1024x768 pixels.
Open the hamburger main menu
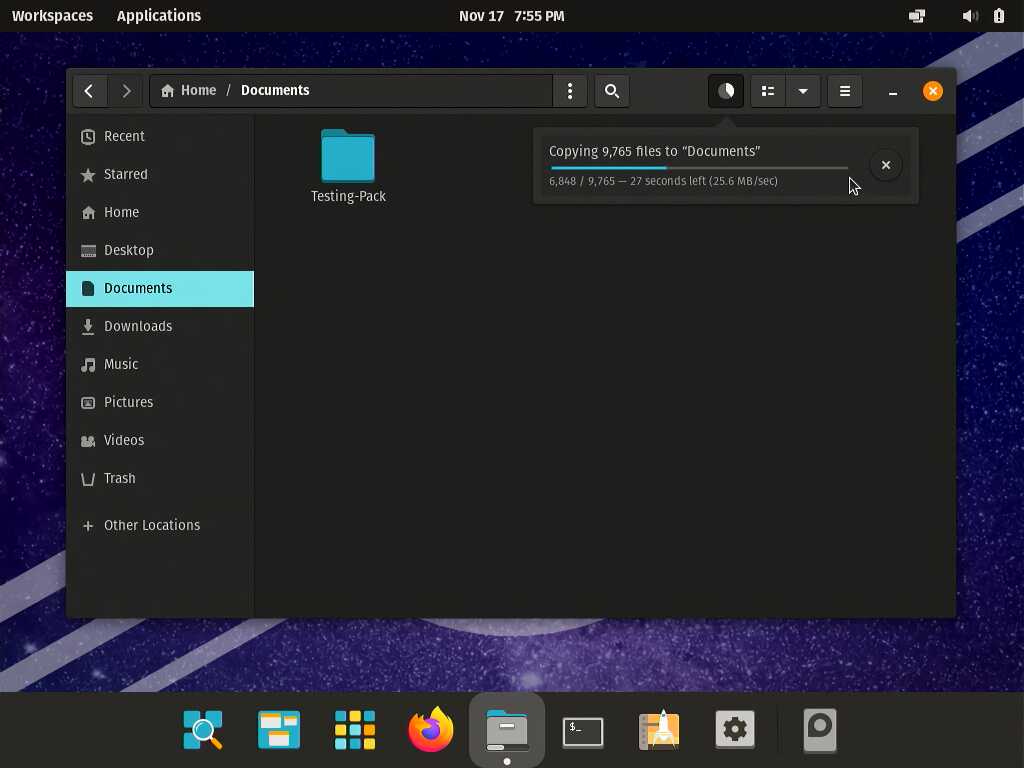[x=845, y=91]
